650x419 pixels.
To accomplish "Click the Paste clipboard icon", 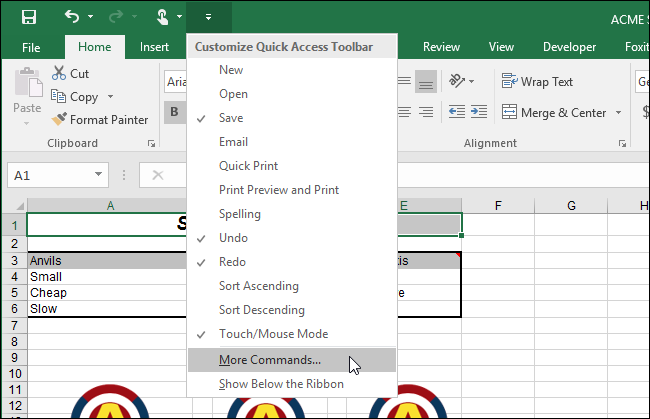I will [x=28, y=83].
